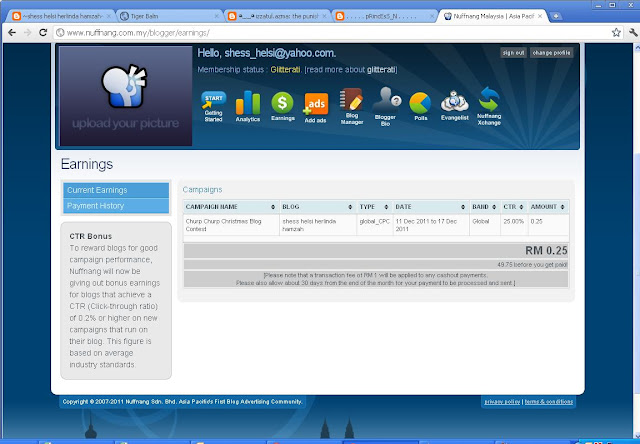Open the Nuffnang Xchange arrows icon
This screenshot has width=640, height=444.
[489, 106]
